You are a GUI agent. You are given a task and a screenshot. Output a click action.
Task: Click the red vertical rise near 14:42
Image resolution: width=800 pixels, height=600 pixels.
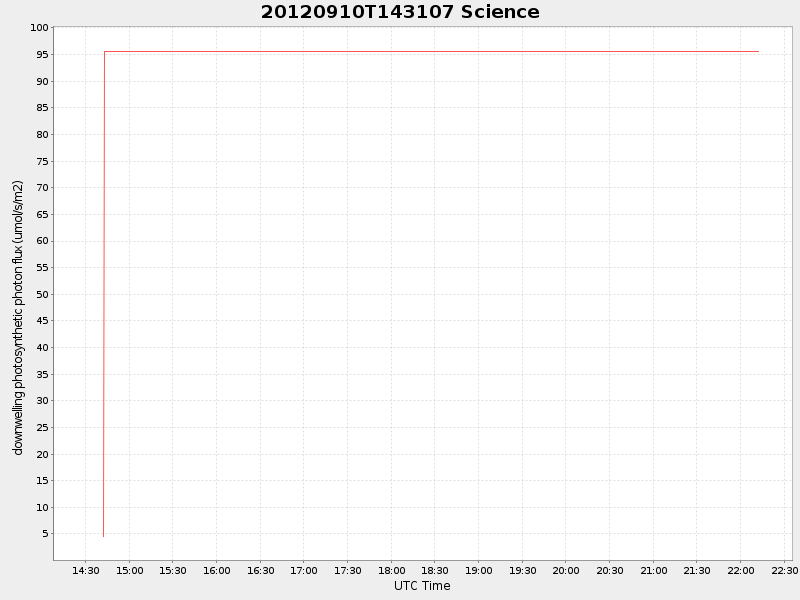[x=104, y=294]
